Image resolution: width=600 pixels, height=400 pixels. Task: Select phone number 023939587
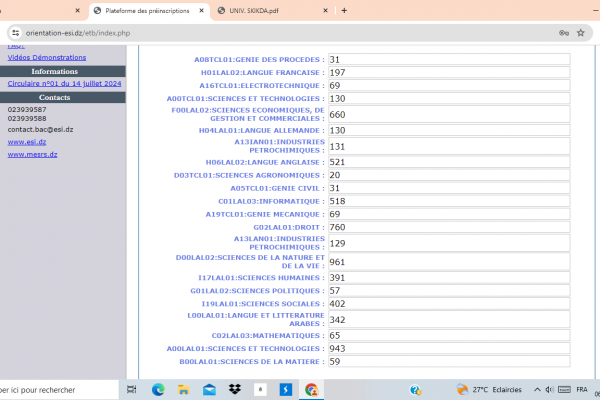click(27, 109)
